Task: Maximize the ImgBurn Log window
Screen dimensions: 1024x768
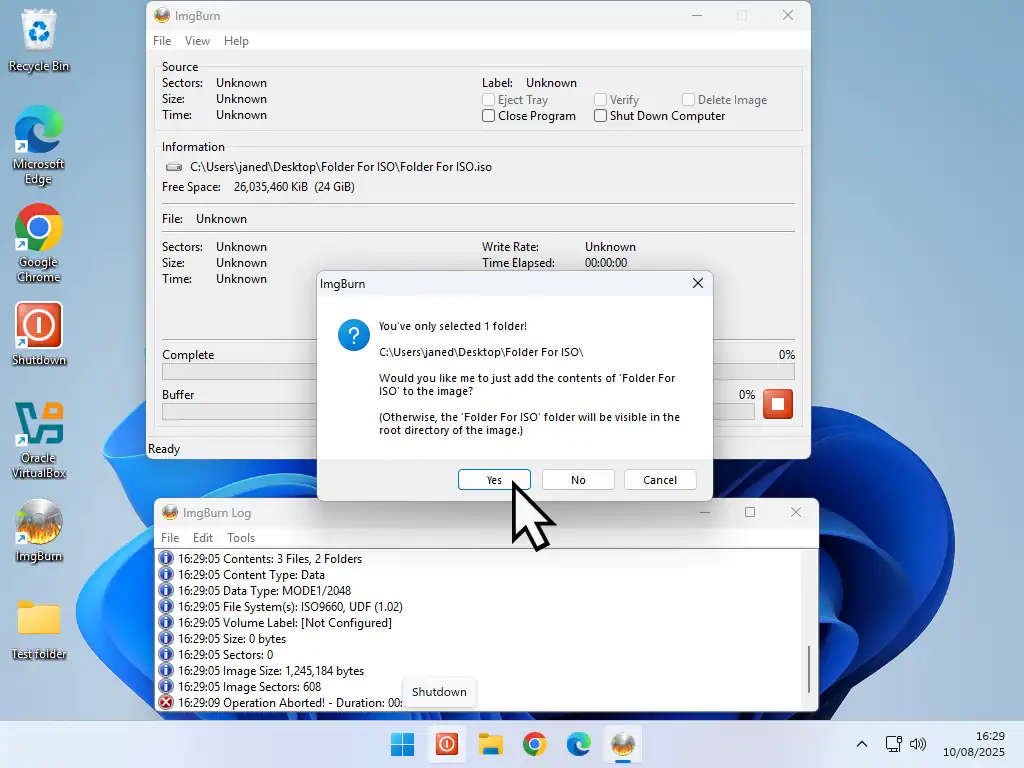Action: point(750,512)
